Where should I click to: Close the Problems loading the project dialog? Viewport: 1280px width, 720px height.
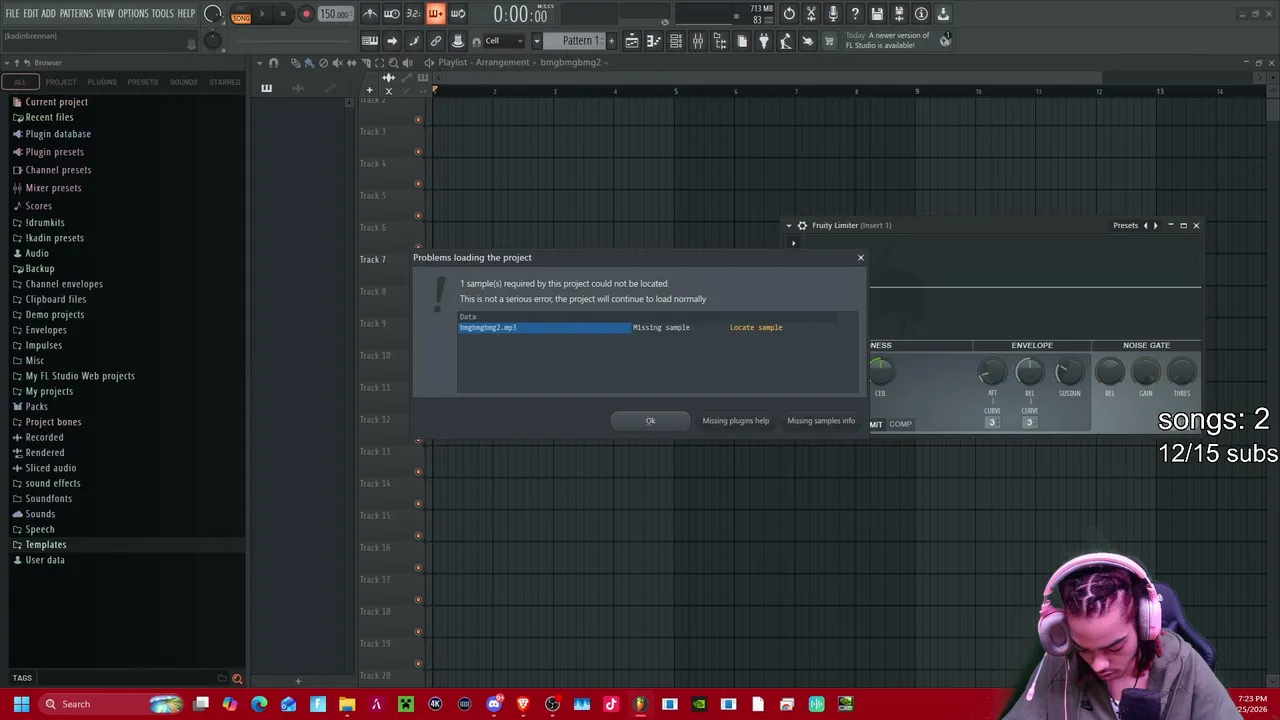coord(860,258)
